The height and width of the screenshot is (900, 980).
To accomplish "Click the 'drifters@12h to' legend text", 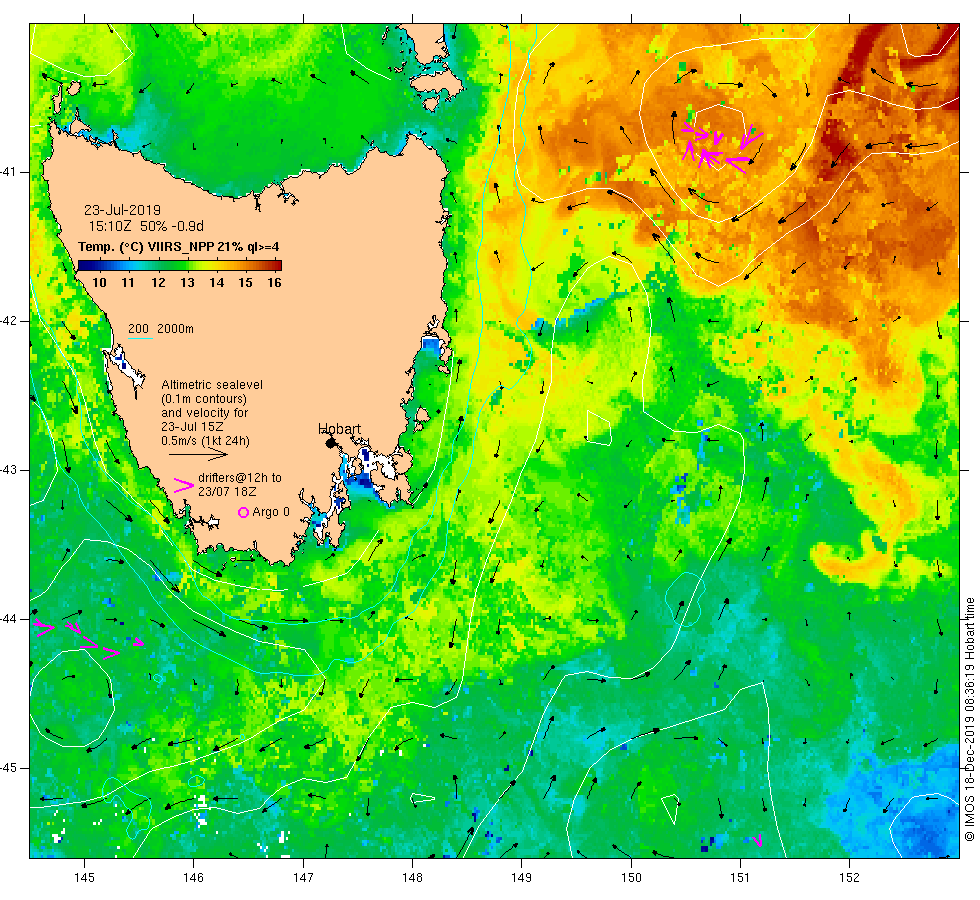I will tap(240, 478).
